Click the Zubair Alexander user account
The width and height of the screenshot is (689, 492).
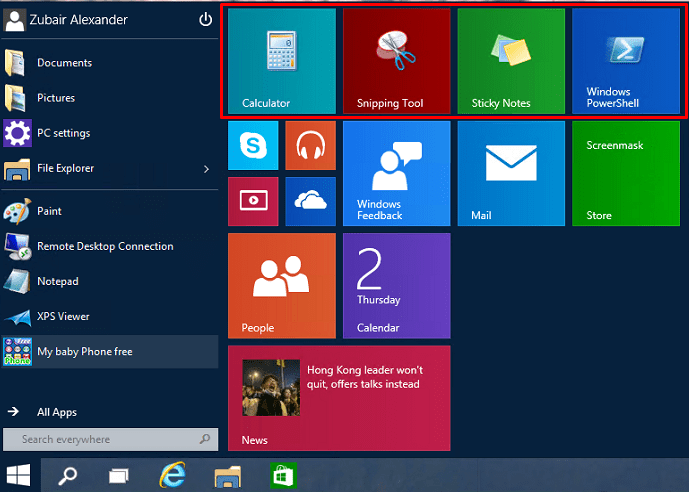[65, 20]
